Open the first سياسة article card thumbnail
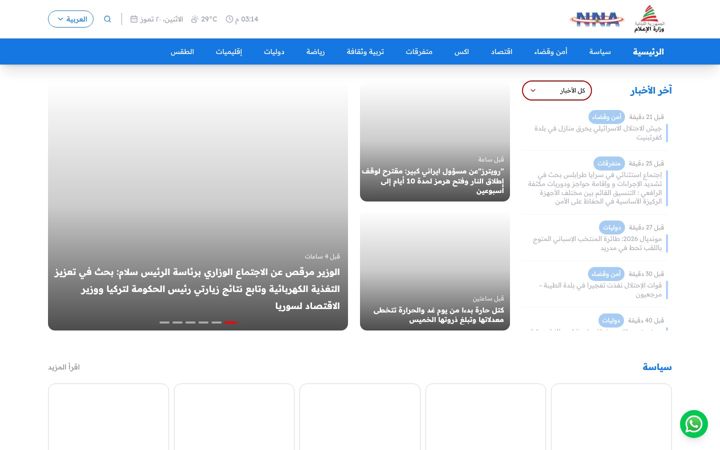720x450 pixels. tap(611, 417)
